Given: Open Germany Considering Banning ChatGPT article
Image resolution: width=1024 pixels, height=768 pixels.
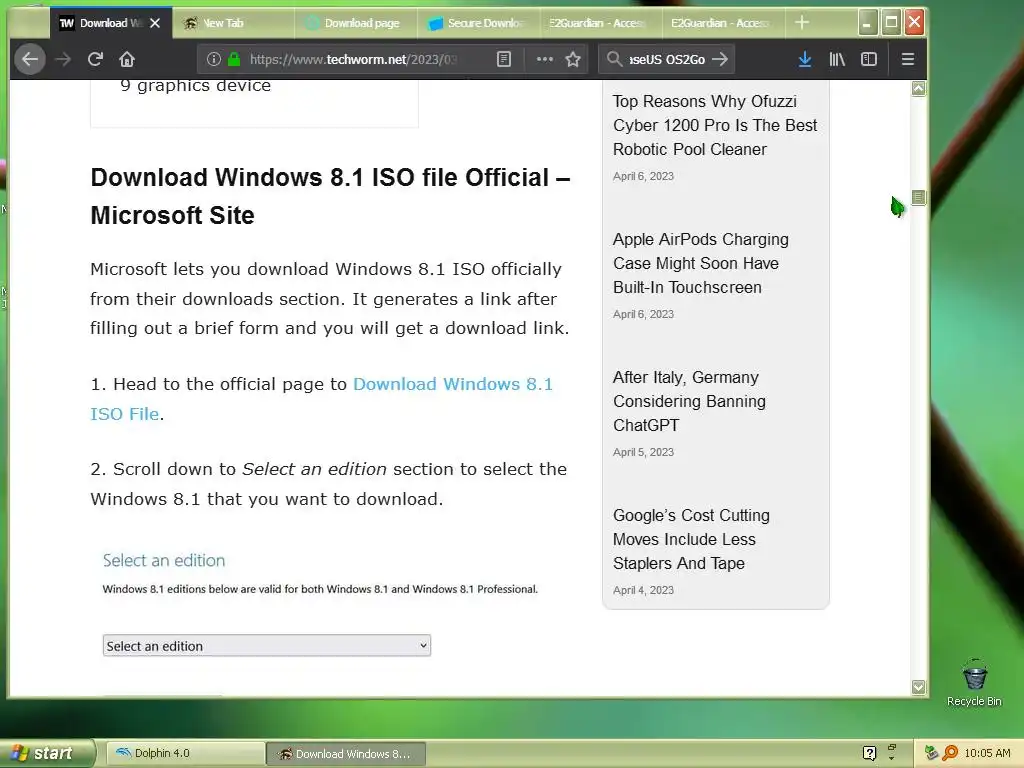Looking at the screenshot, I should 689,401.
